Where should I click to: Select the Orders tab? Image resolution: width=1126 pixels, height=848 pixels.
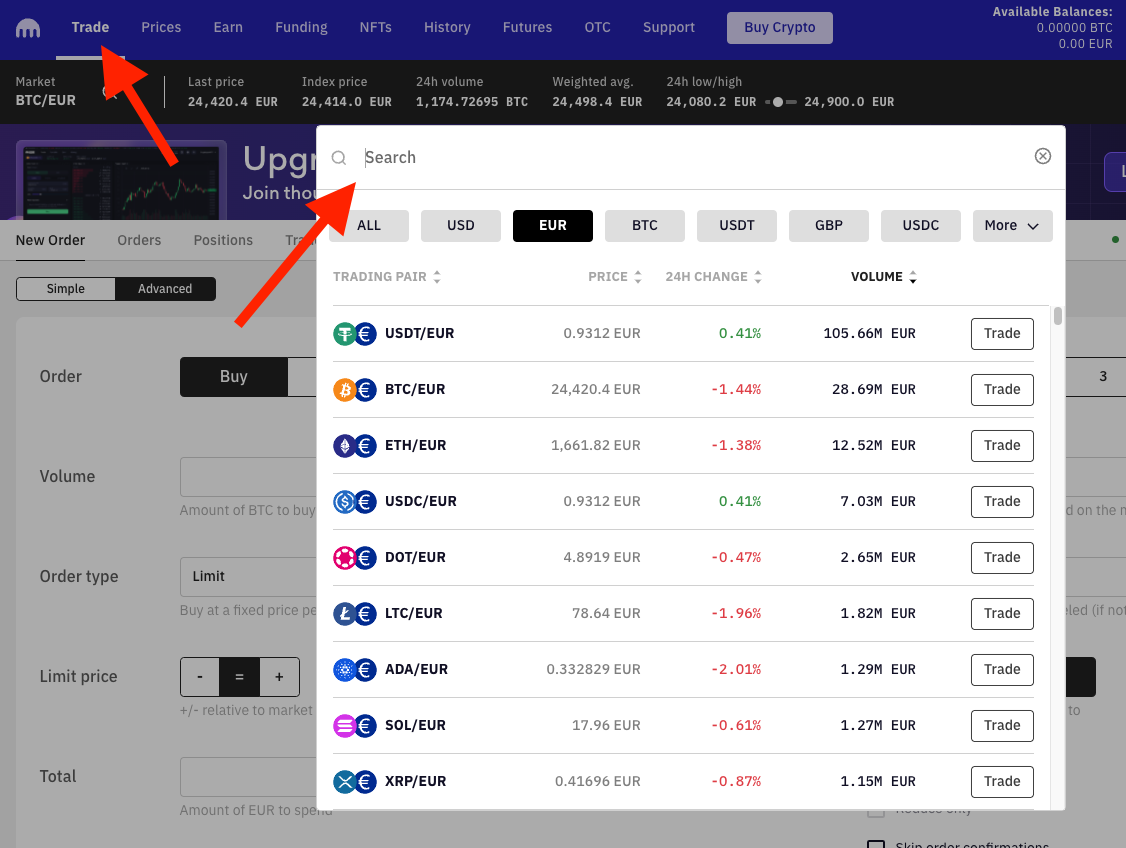[x=139, y=241]
